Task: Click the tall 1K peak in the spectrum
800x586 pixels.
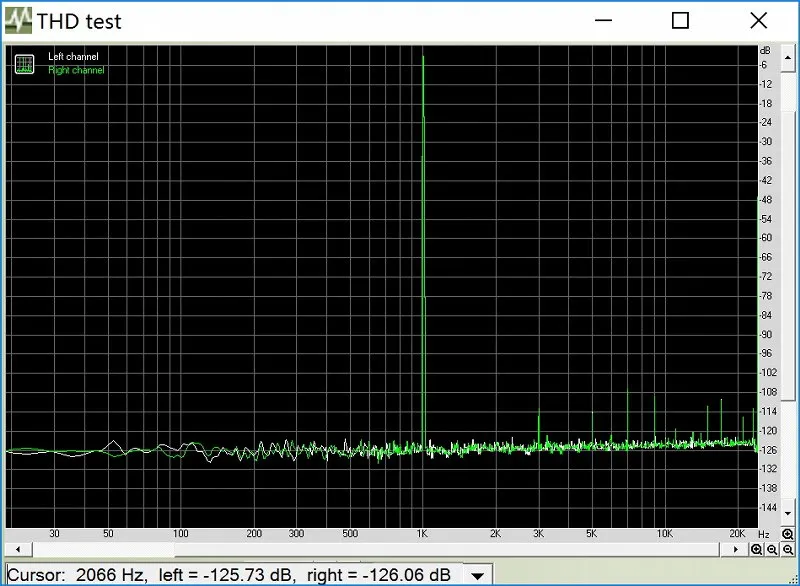Action: pyautogui.click(x=423, y=250)
